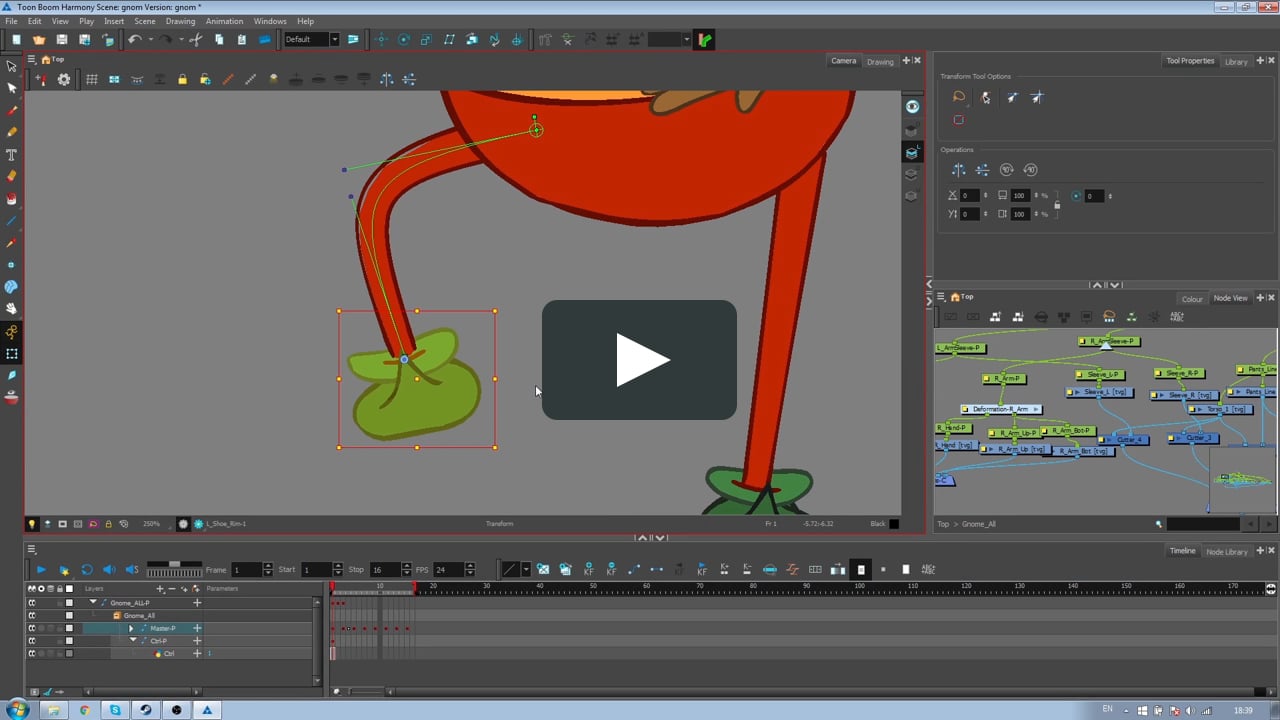1280x720 pixels.
Task: Rotate 90 degrees clockwise in Operations
Action: [1007, 170]
